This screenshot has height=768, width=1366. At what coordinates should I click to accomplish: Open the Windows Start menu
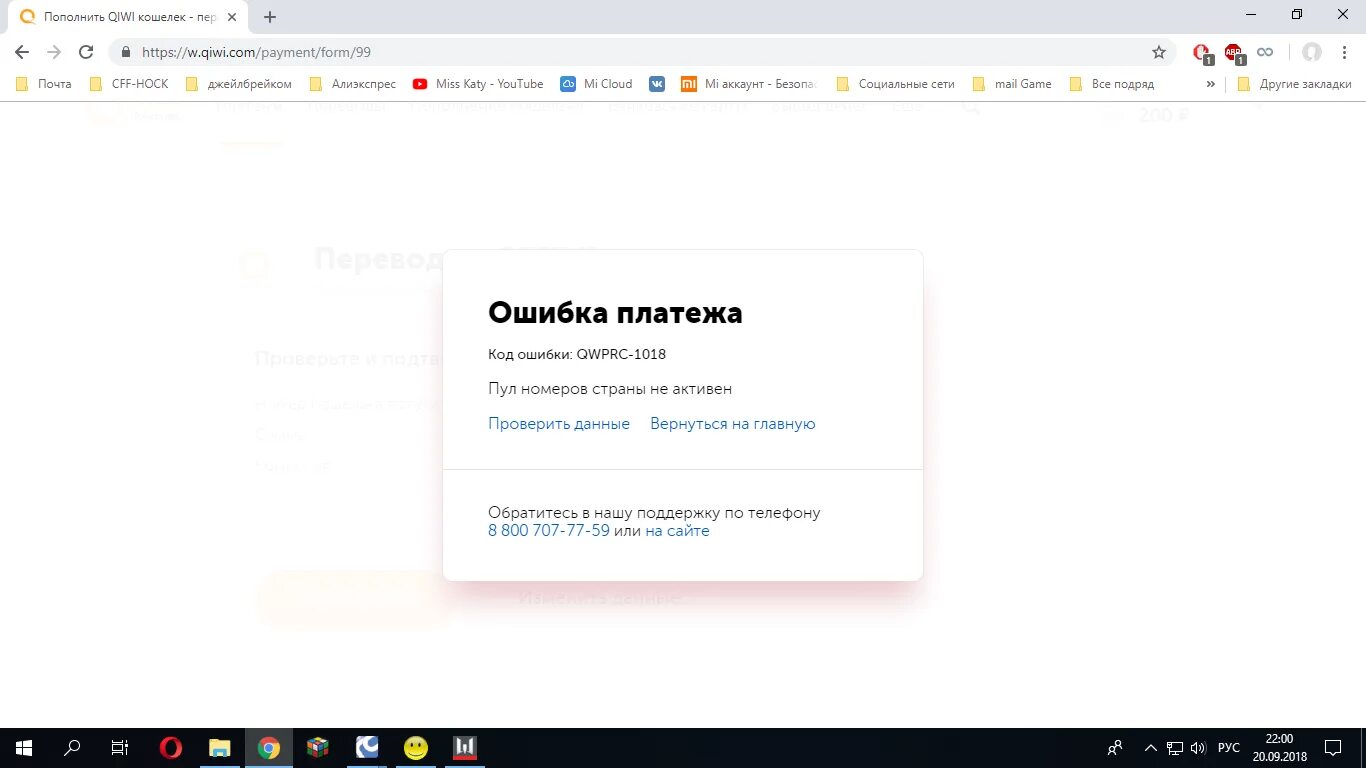[24, 748]
